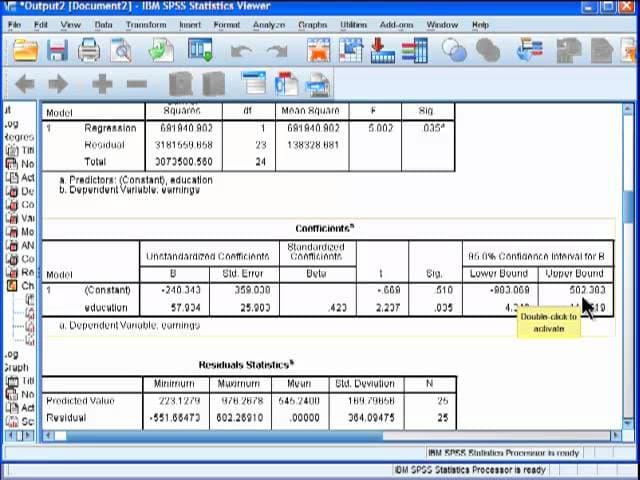Open the Analyze menu
640x480 pixels.
click(269, 25)
